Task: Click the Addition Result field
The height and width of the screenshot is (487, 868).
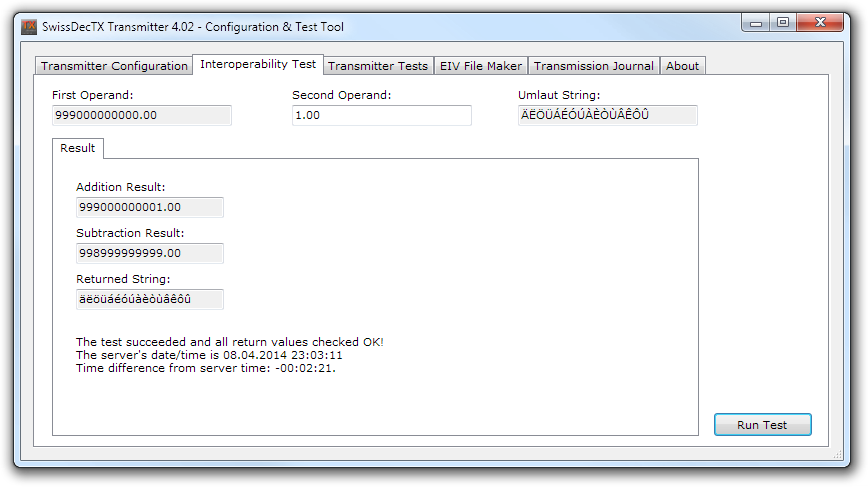Action: click(149, 207)
